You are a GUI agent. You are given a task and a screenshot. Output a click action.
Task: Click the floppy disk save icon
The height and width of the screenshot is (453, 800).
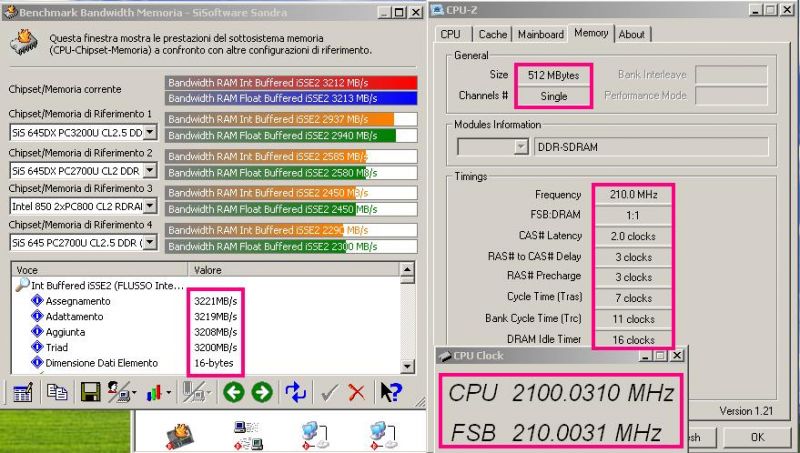90,392
